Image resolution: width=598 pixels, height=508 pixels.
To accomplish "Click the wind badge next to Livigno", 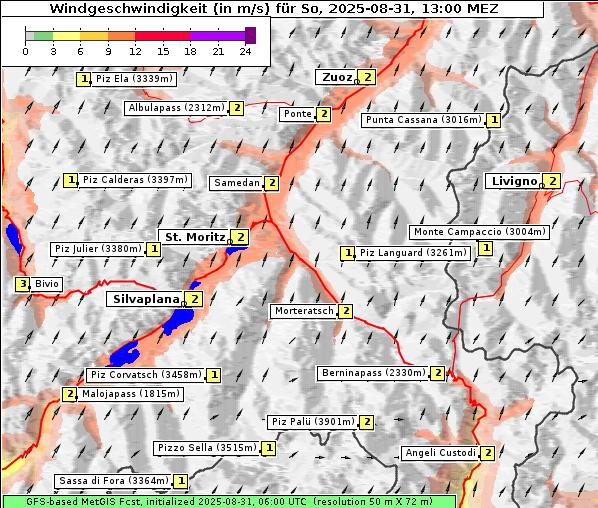I will click(552, 181).
